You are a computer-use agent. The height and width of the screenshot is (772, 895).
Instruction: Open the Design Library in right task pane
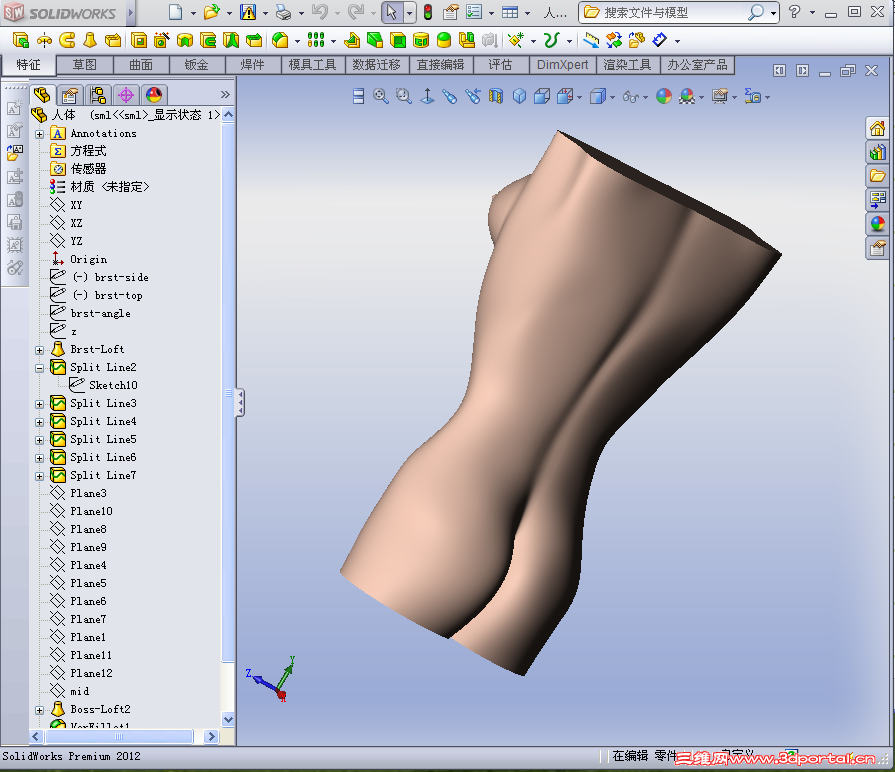pyautogui.click(x=878, y=152)
